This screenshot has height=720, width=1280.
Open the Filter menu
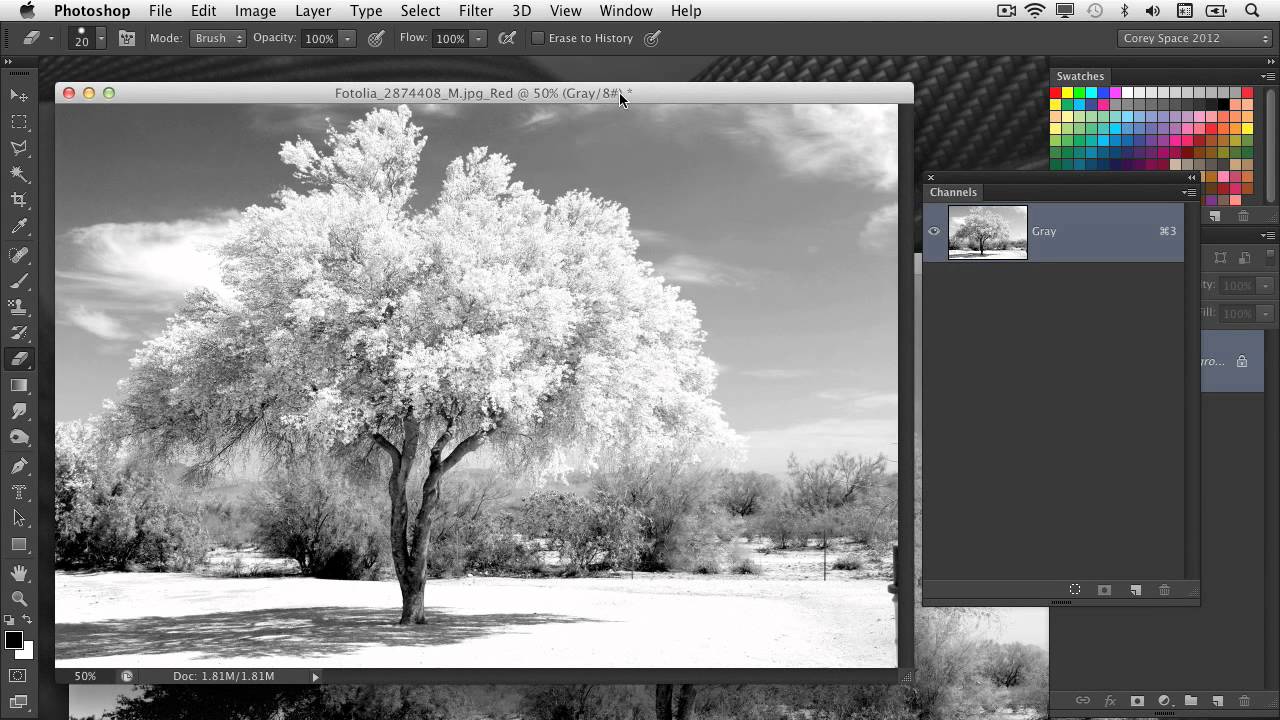[x=476, y=10]
